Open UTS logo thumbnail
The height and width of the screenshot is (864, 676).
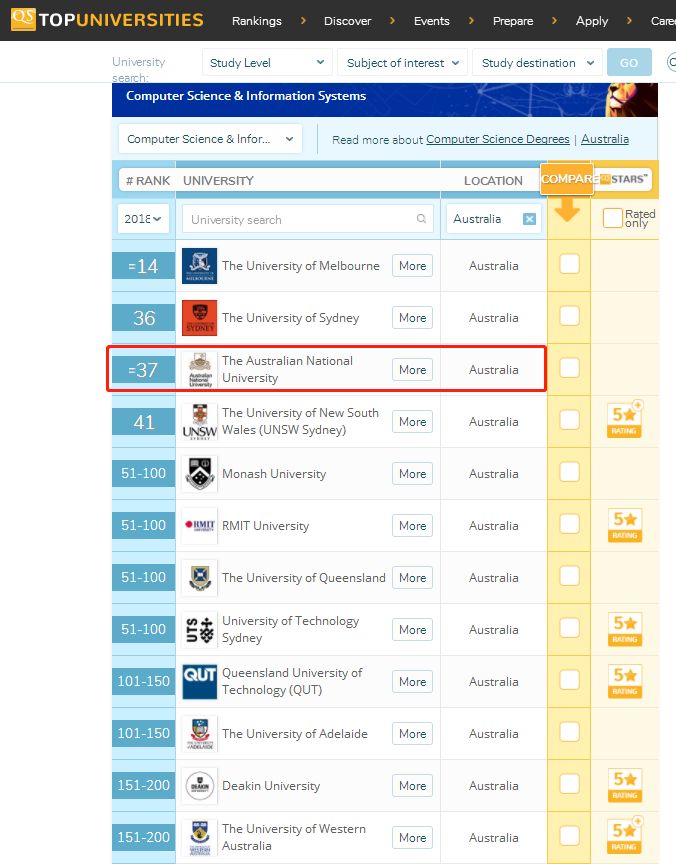click(x=199, y=630)
